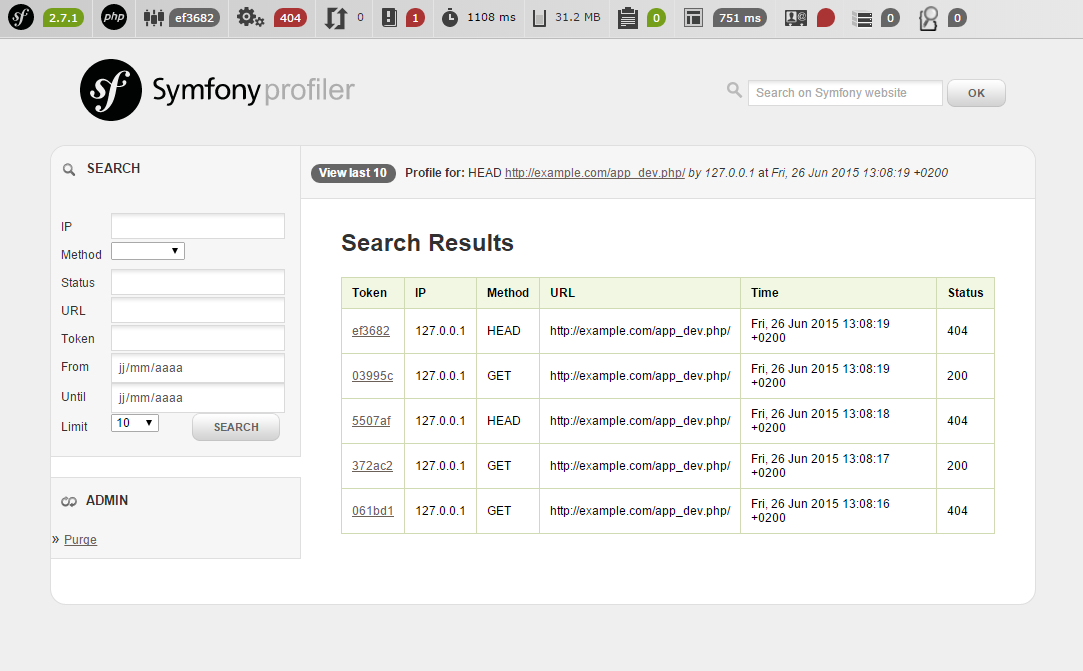The height and width of the screenshot is (671, 1083).
Task: Click the From date field
Action: pos(198,368)
